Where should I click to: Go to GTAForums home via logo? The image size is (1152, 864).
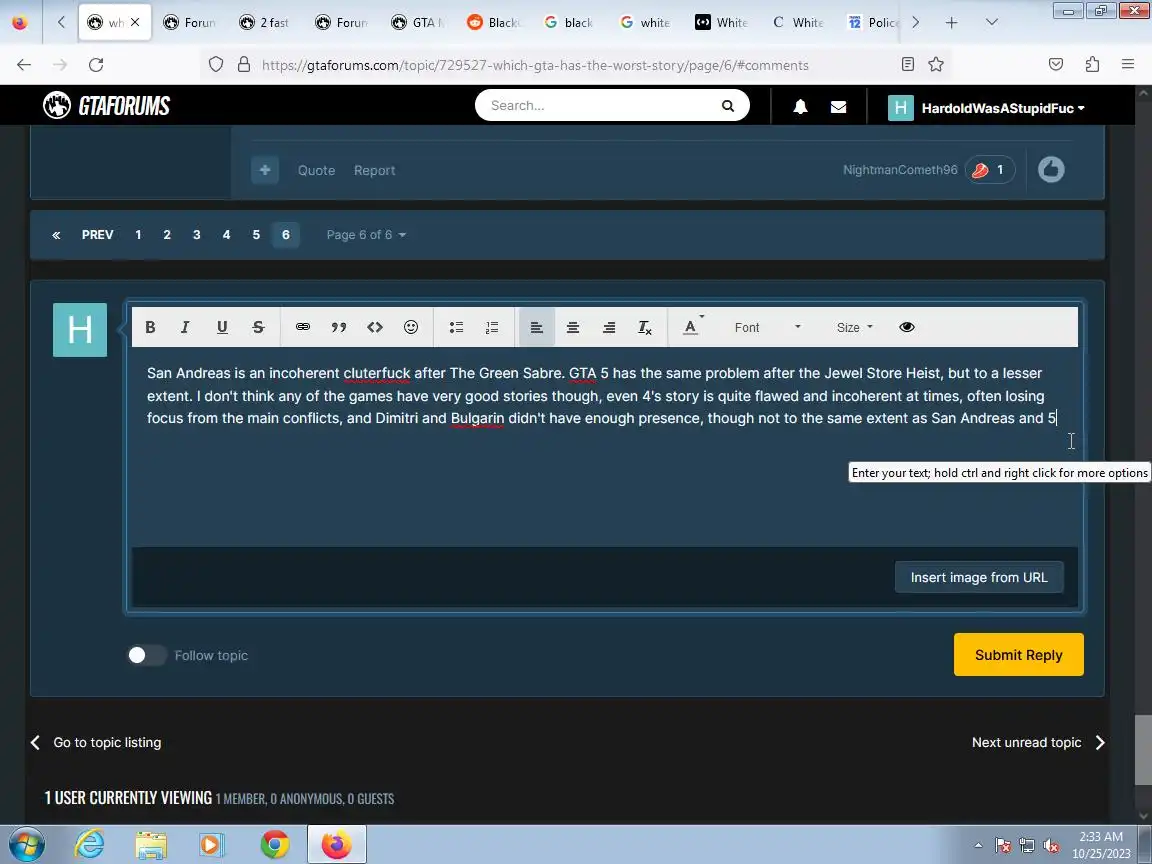tap(107, 106)
